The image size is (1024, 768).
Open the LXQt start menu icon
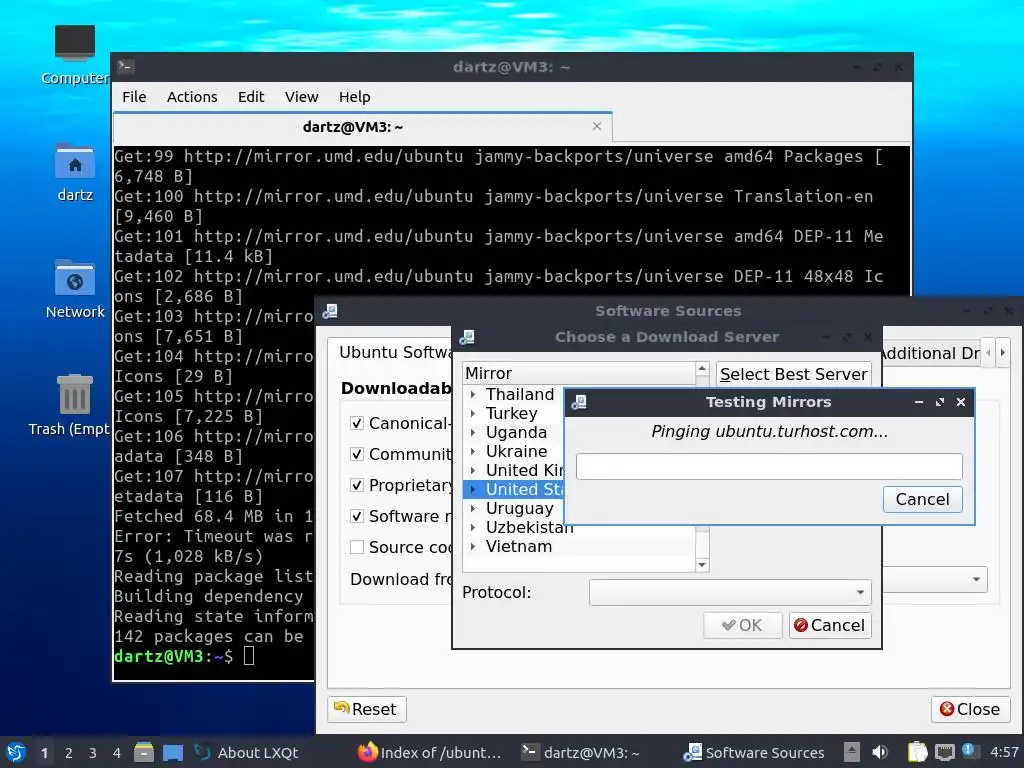pos(16,752)
